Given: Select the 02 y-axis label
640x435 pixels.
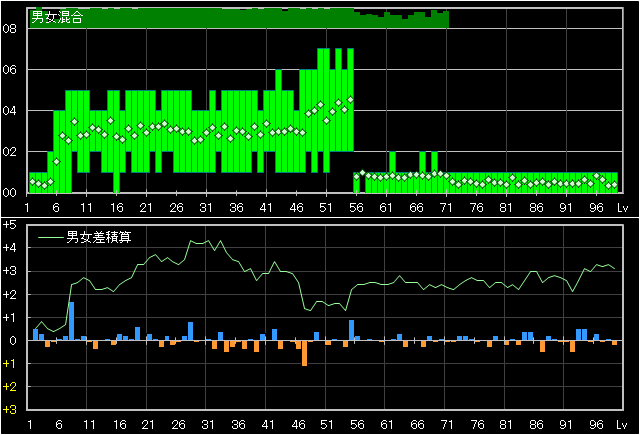Looking at the screenshot, I should pos(9,152).
